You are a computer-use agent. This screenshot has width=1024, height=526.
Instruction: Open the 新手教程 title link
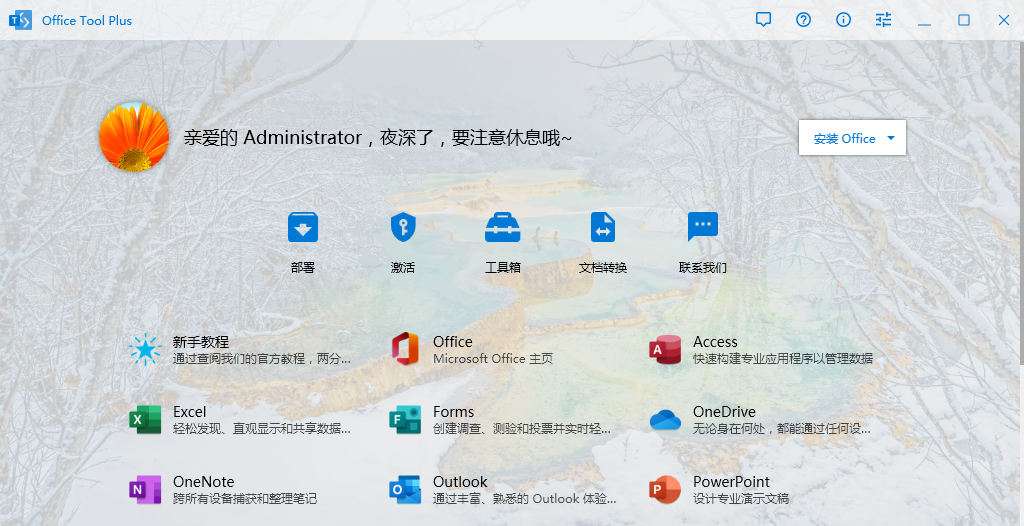point(200,342)
